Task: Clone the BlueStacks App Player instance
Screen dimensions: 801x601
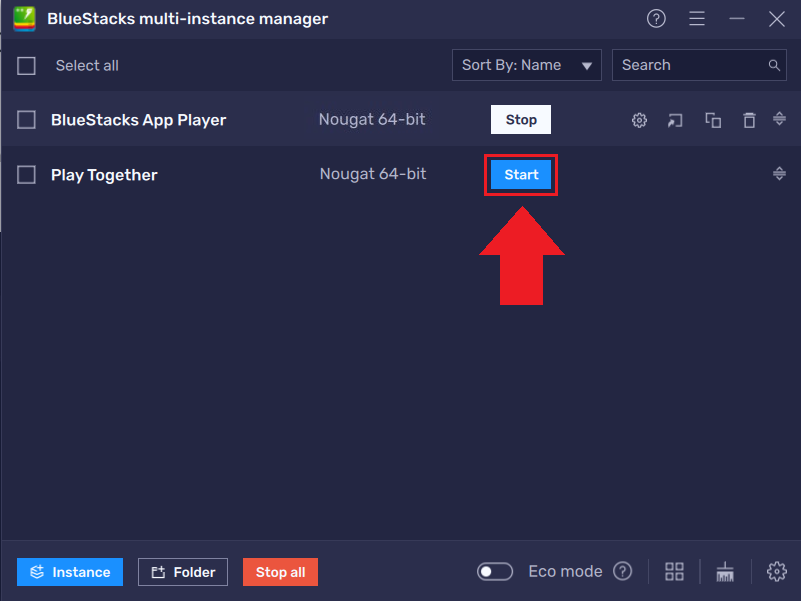Action: (712, 120)
